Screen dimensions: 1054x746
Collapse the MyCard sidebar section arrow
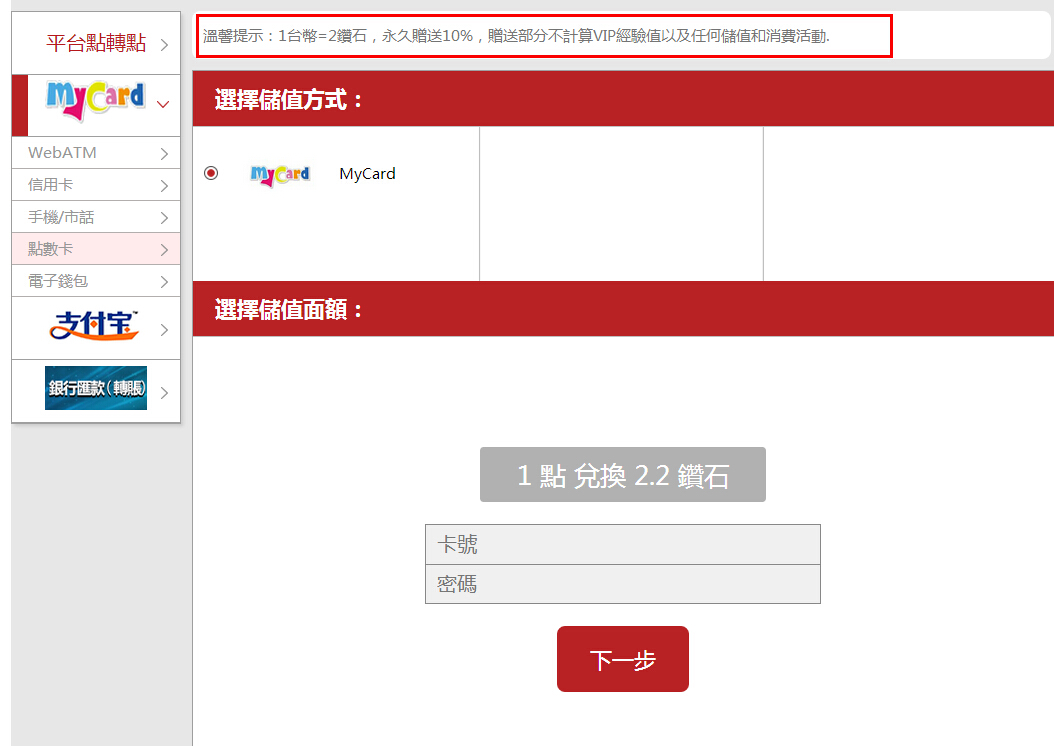point(163,104)
